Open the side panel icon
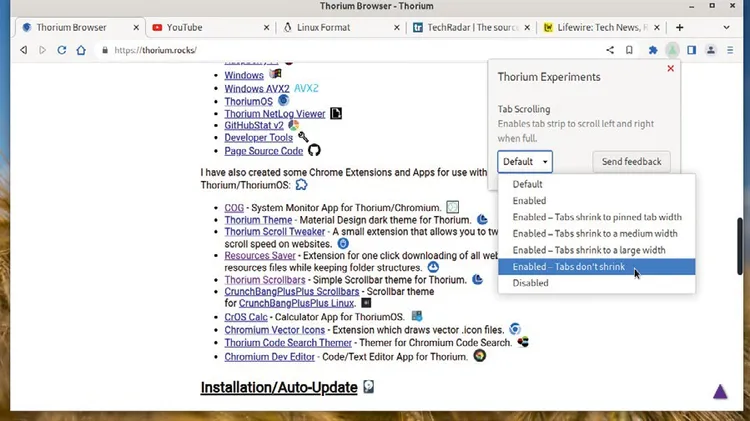 691,50
